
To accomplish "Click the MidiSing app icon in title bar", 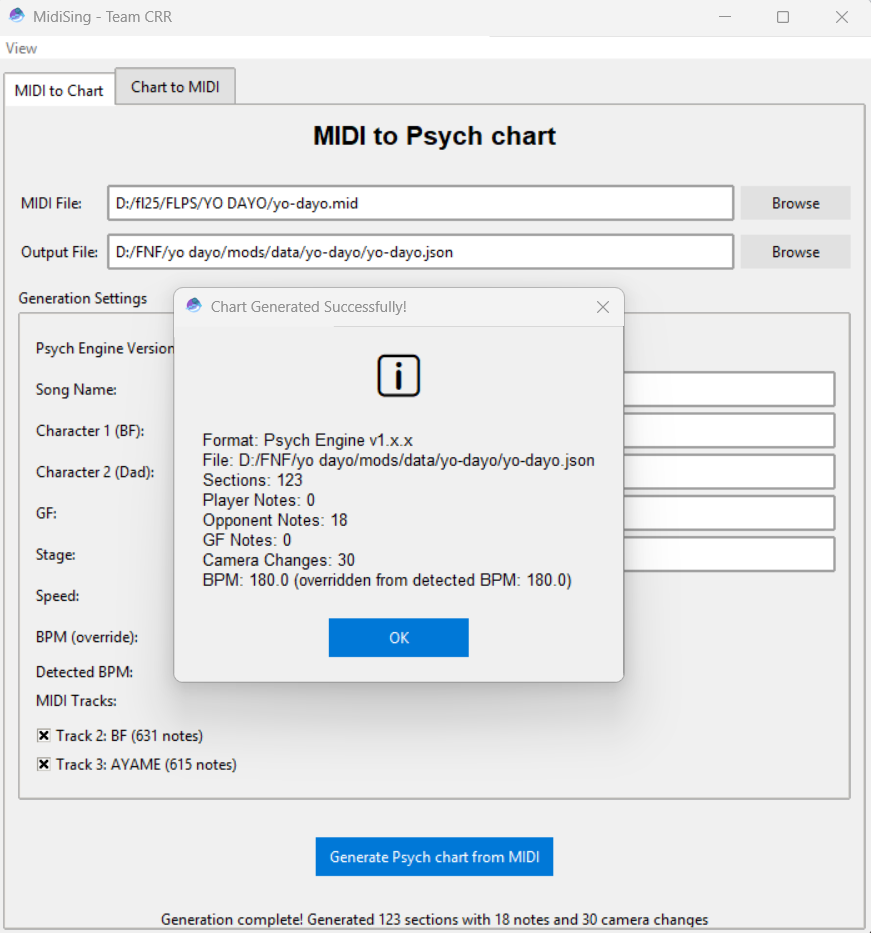I will 17,17.
